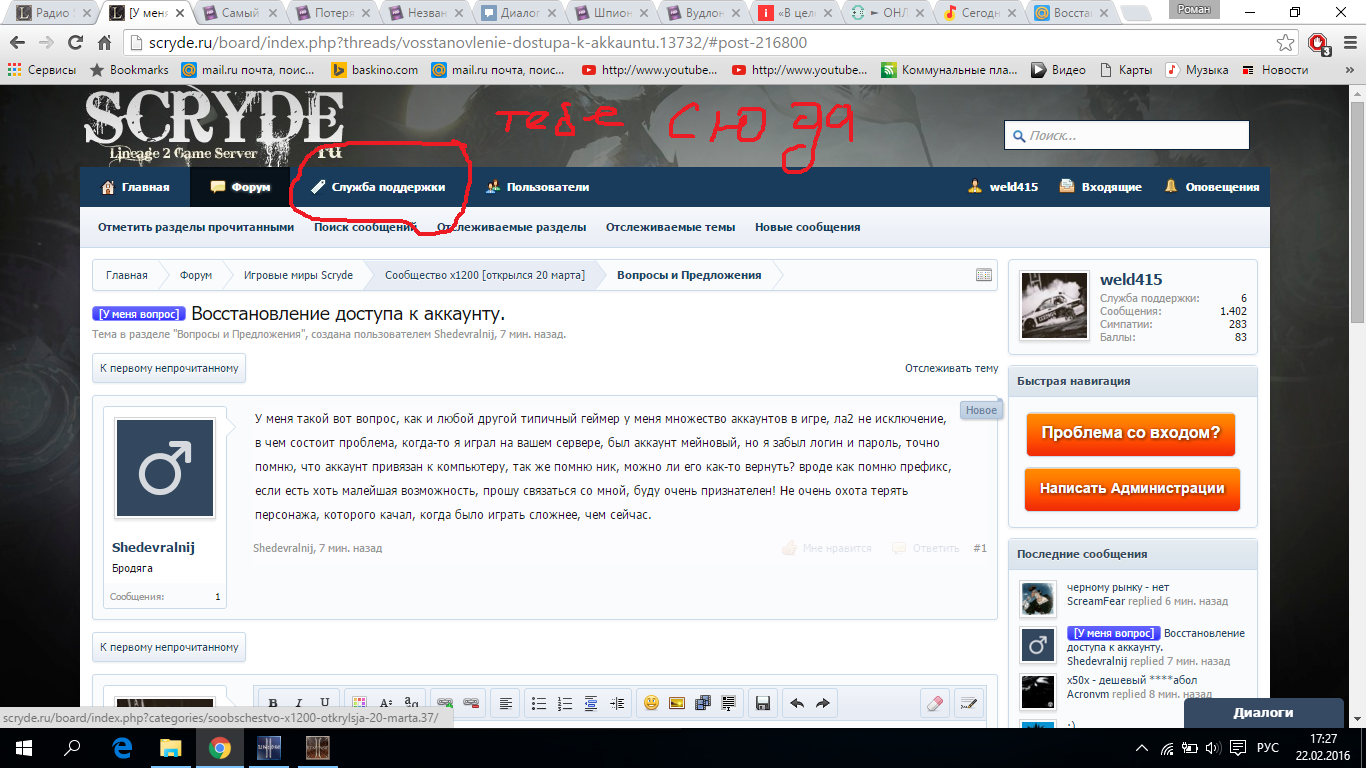
Task: Click the insert image icon in editor
Action: click(x=676, y=703)
